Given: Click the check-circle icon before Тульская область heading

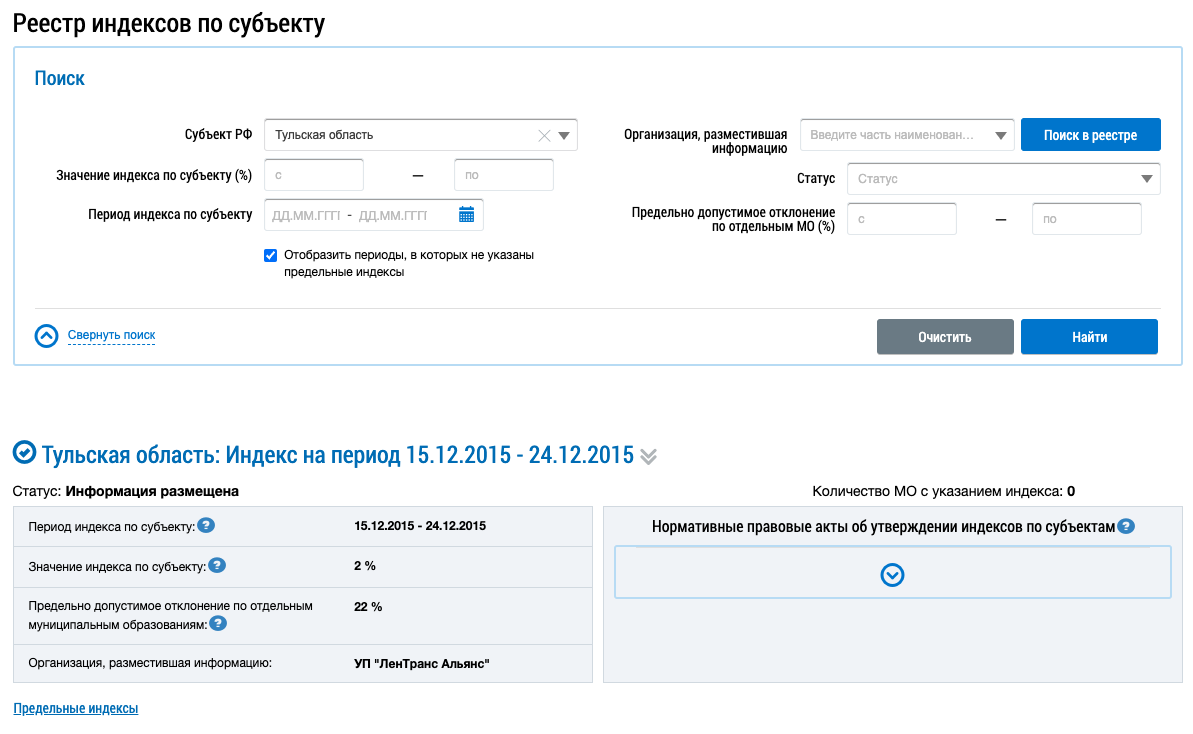Looking at the screenshot, I should 24,453.
